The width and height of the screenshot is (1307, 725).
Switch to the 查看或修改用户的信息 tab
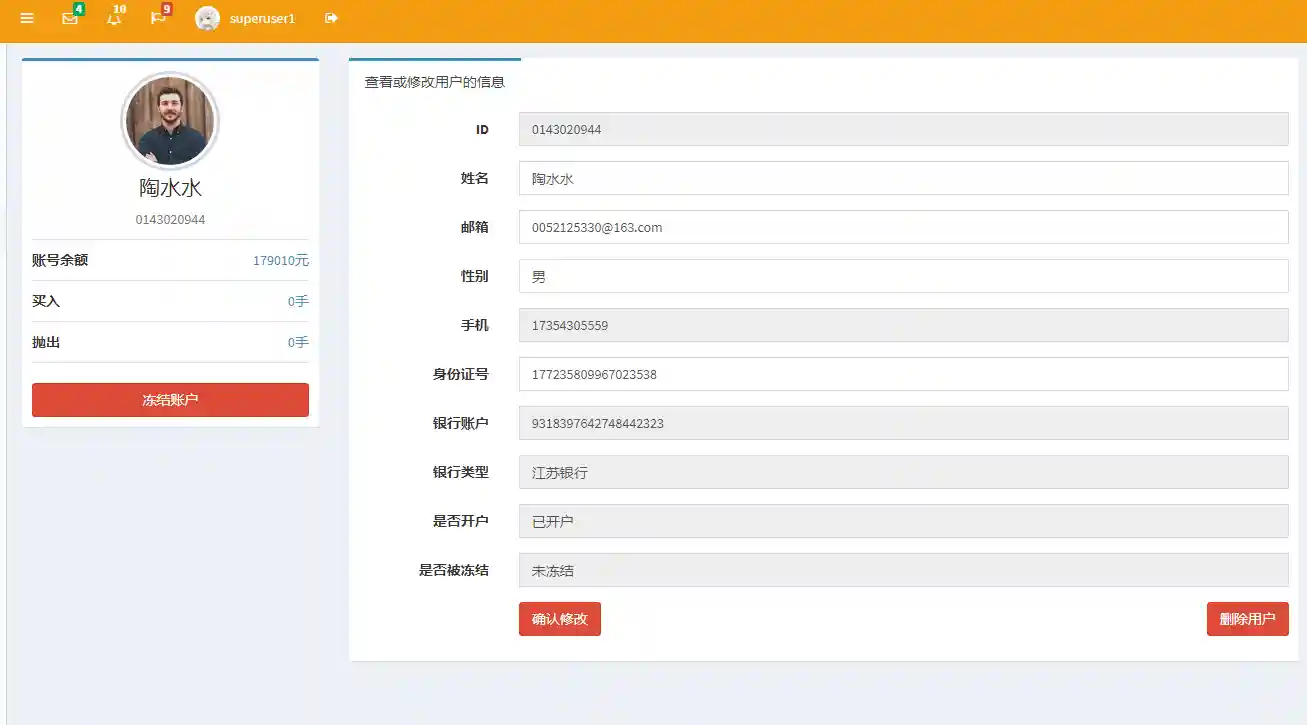[x=434, y=84]
